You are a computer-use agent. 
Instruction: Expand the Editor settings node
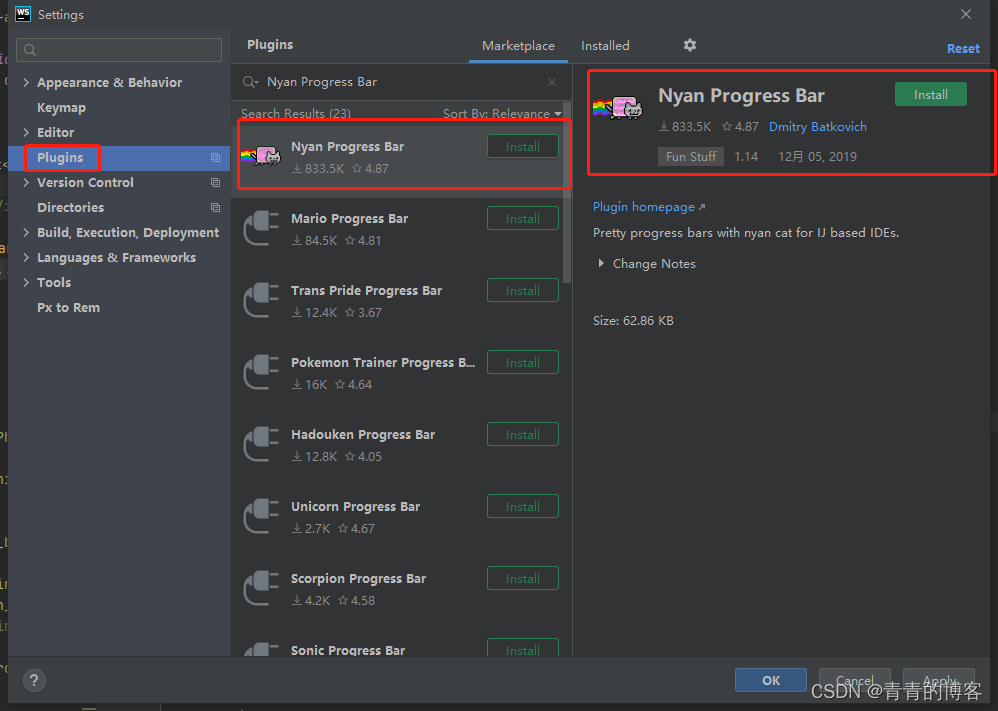[26, 132]
